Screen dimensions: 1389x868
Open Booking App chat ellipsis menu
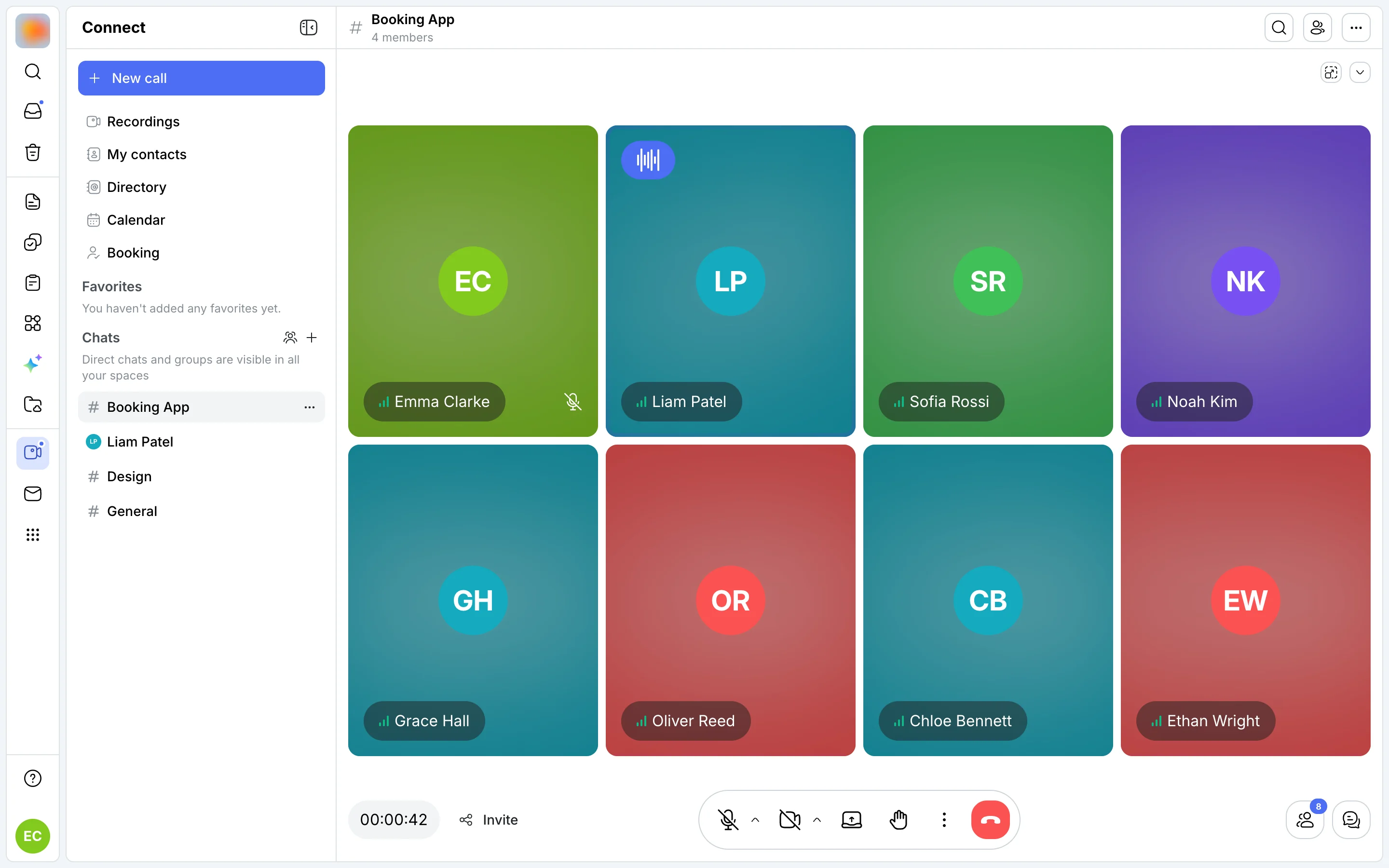(309, 407)
